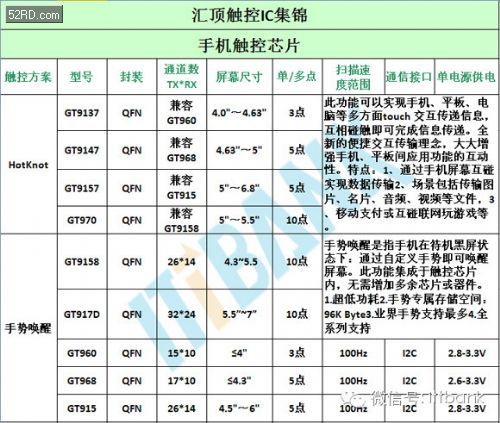The image size is (500, 423).
Task: Select the 汇顶触控IC集锦 title row
Action: 250,15
